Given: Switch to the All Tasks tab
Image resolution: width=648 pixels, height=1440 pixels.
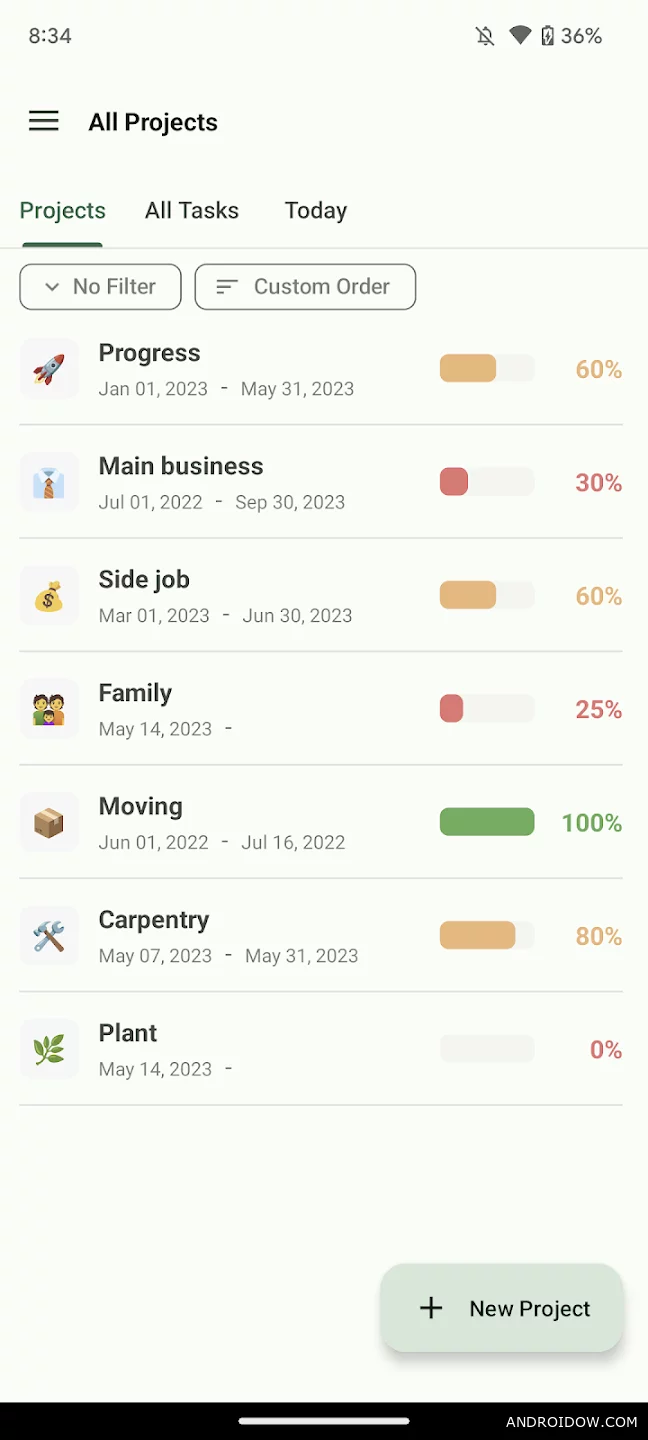Looking at the screenshot, I should tap(192, 211).
